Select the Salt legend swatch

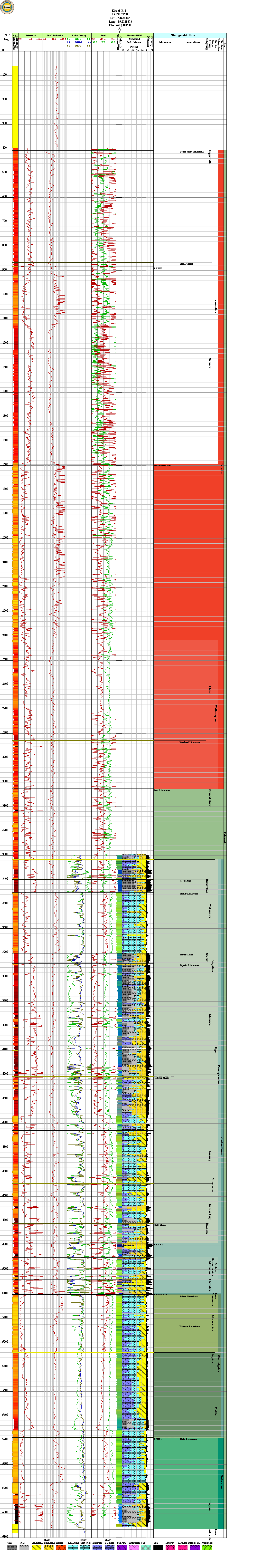pyautogui.click(x=146, y=1547)
